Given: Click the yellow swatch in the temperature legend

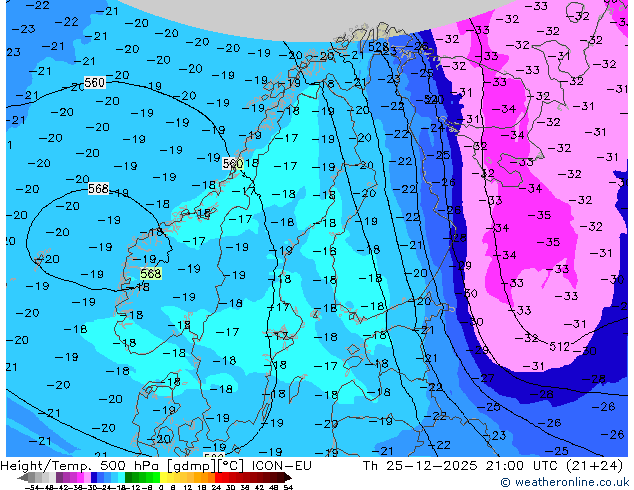Looking at the screenshot, I should pyautogui.click(x=164, y=478).
